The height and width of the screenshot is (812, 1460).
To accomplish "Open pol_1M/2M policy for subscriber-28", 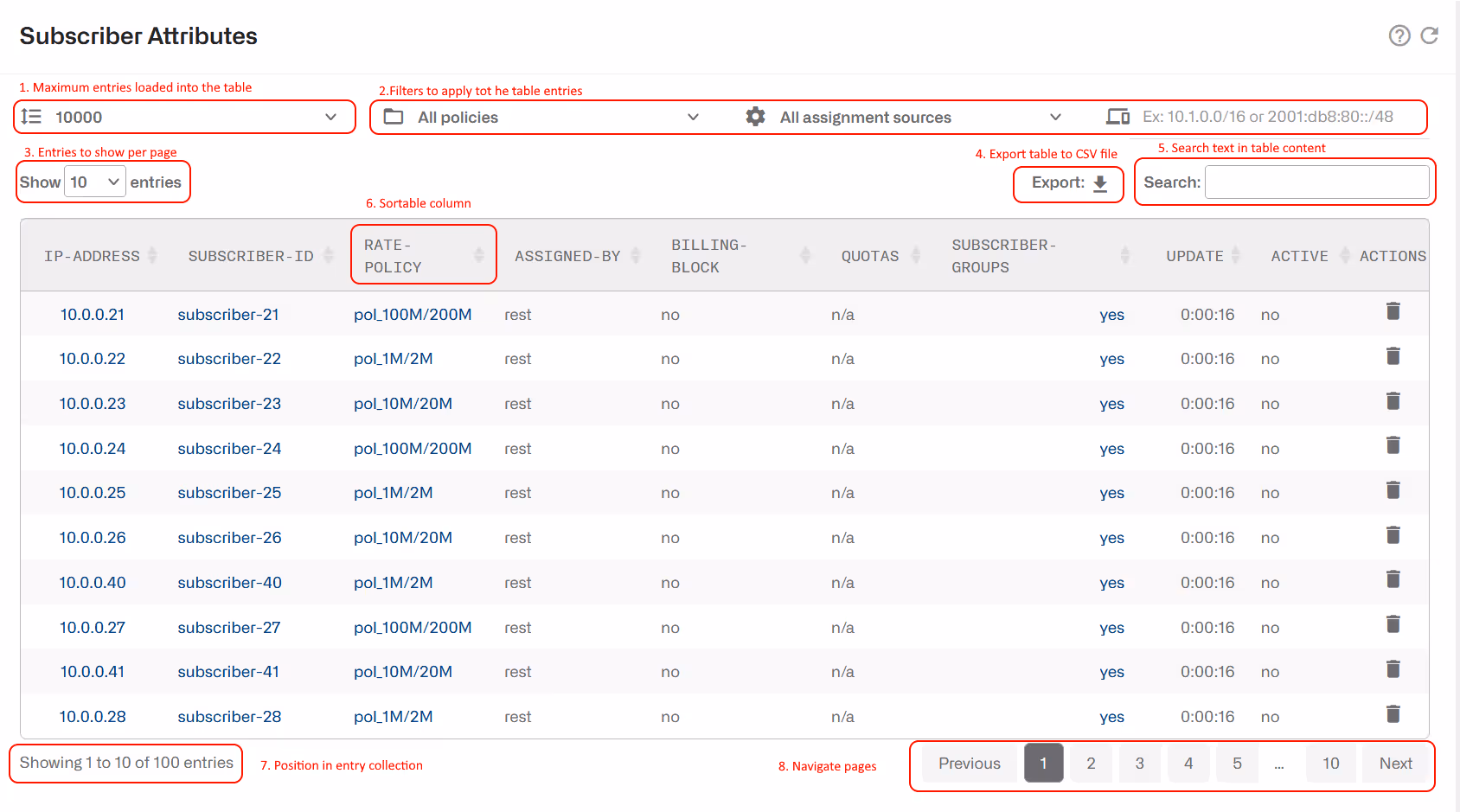I will point(393,717).
